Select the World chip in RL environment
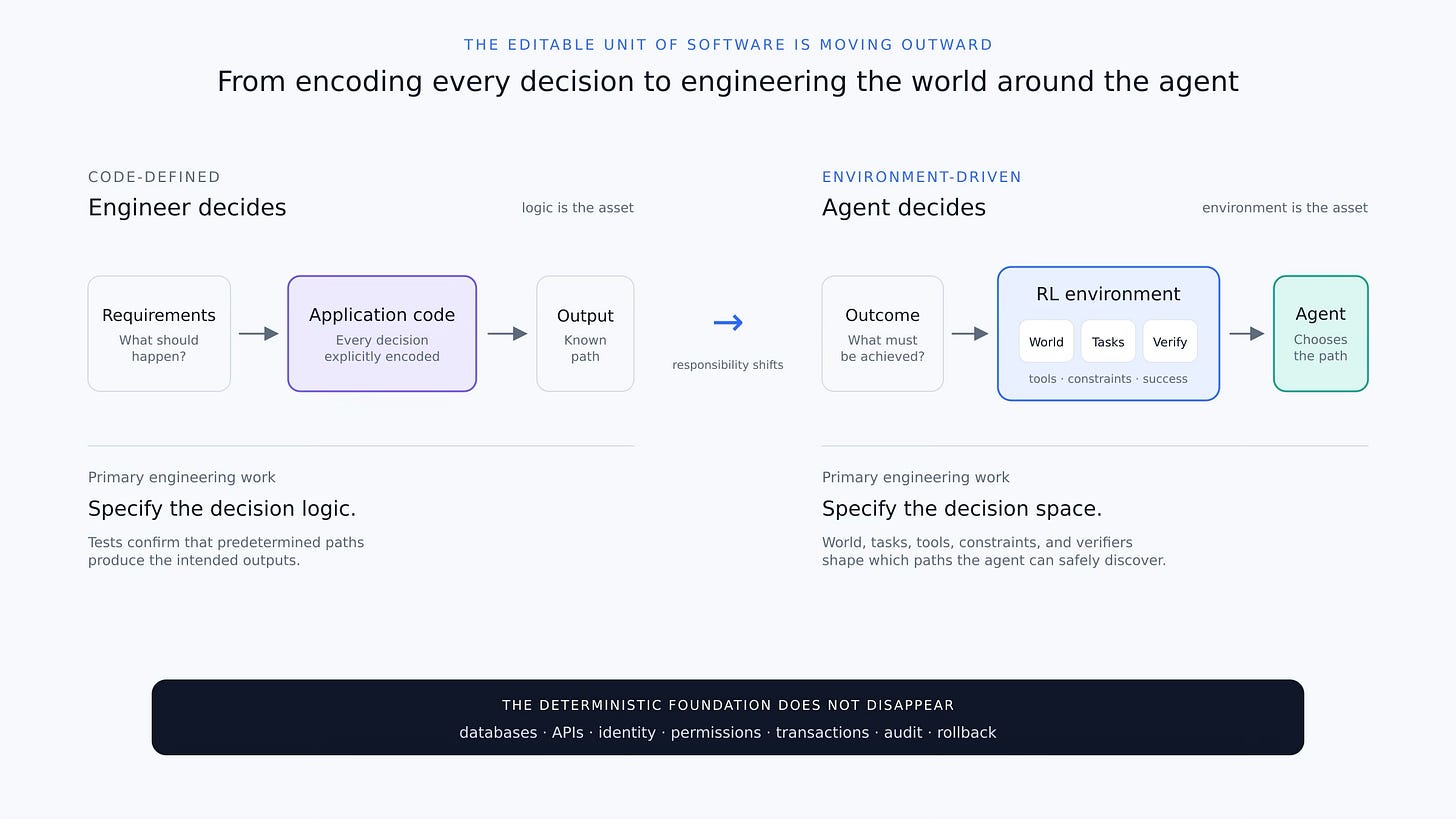The width and height of the screenshot is (1456, 819). pos(1046,341)
